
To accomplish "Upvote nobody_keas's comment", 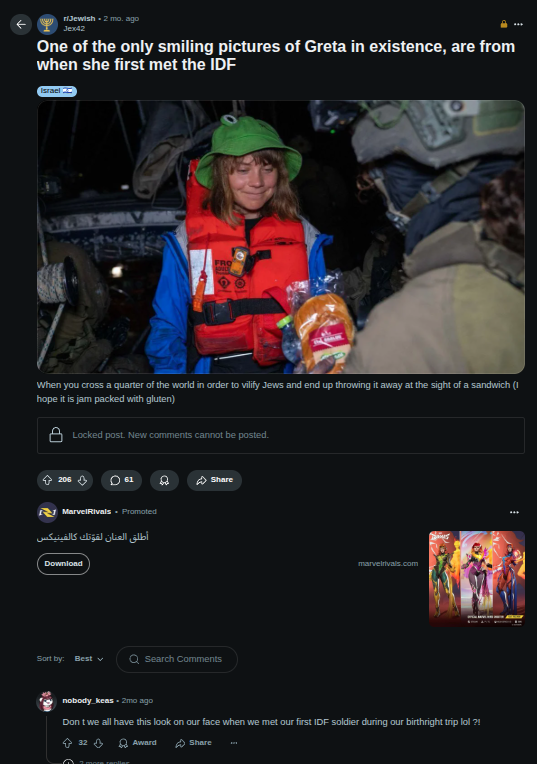I will coord(67,743).
